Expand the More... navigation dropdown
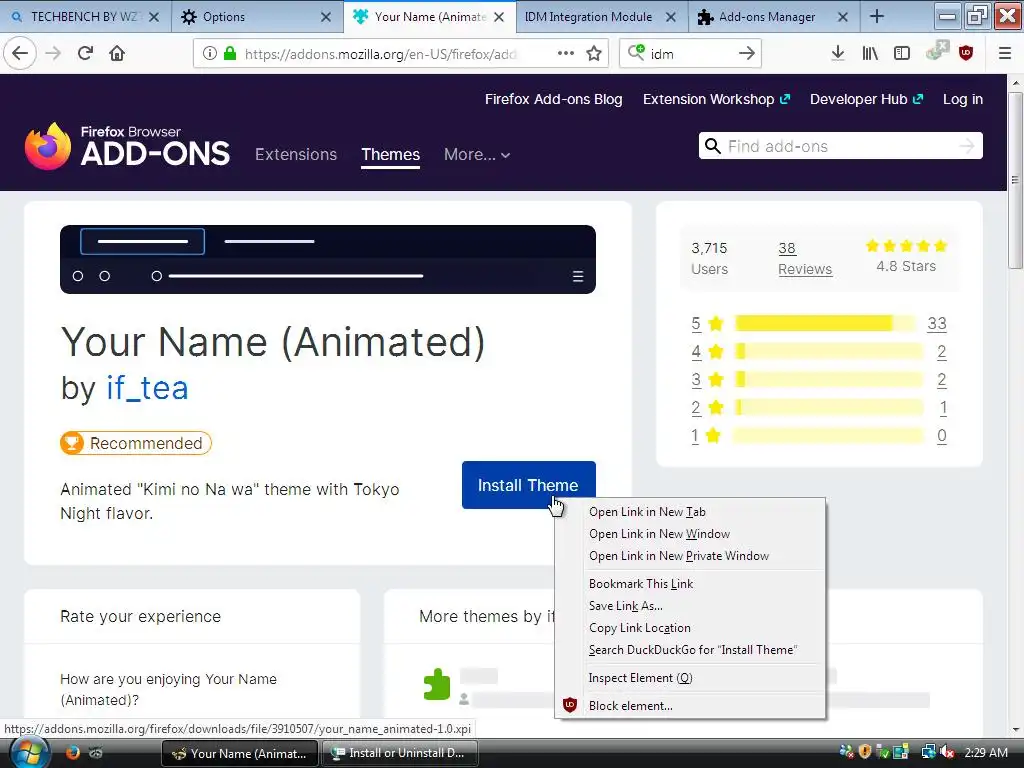The height and width of the screenshot is (768, 1024). tap(477, 155)
